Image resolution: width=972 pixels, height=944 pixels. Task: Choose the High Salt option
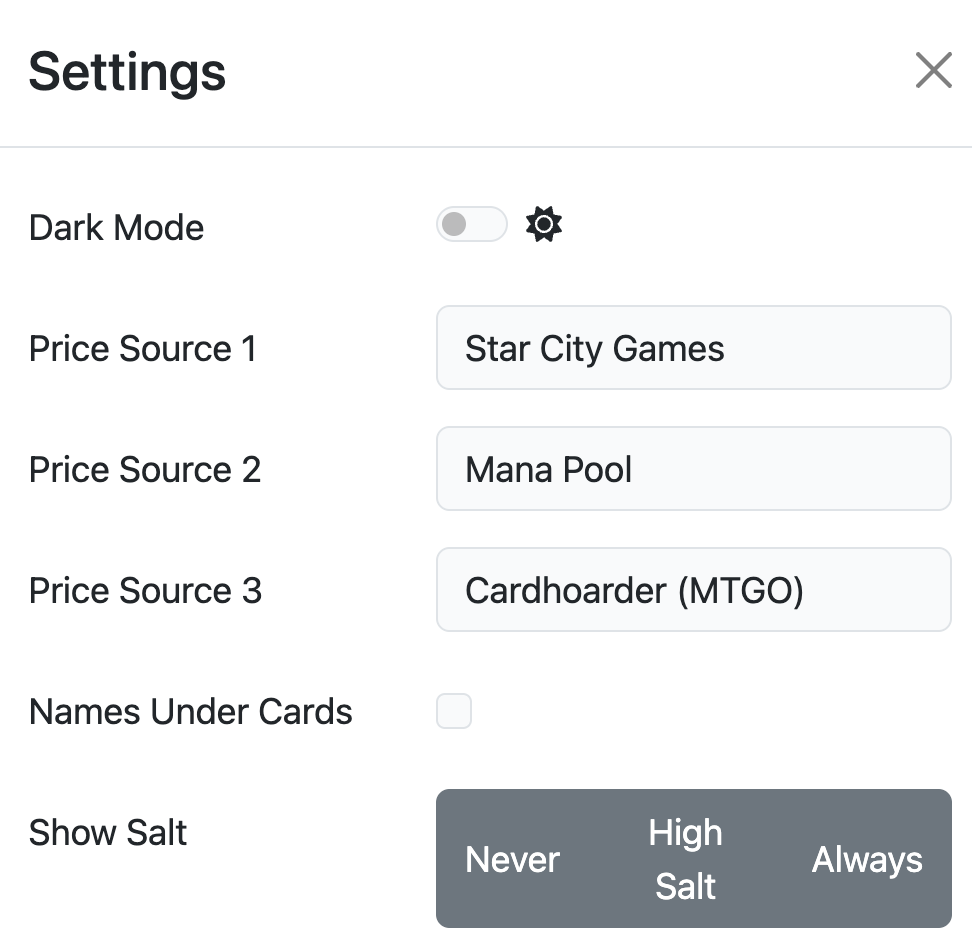point(685,859)
